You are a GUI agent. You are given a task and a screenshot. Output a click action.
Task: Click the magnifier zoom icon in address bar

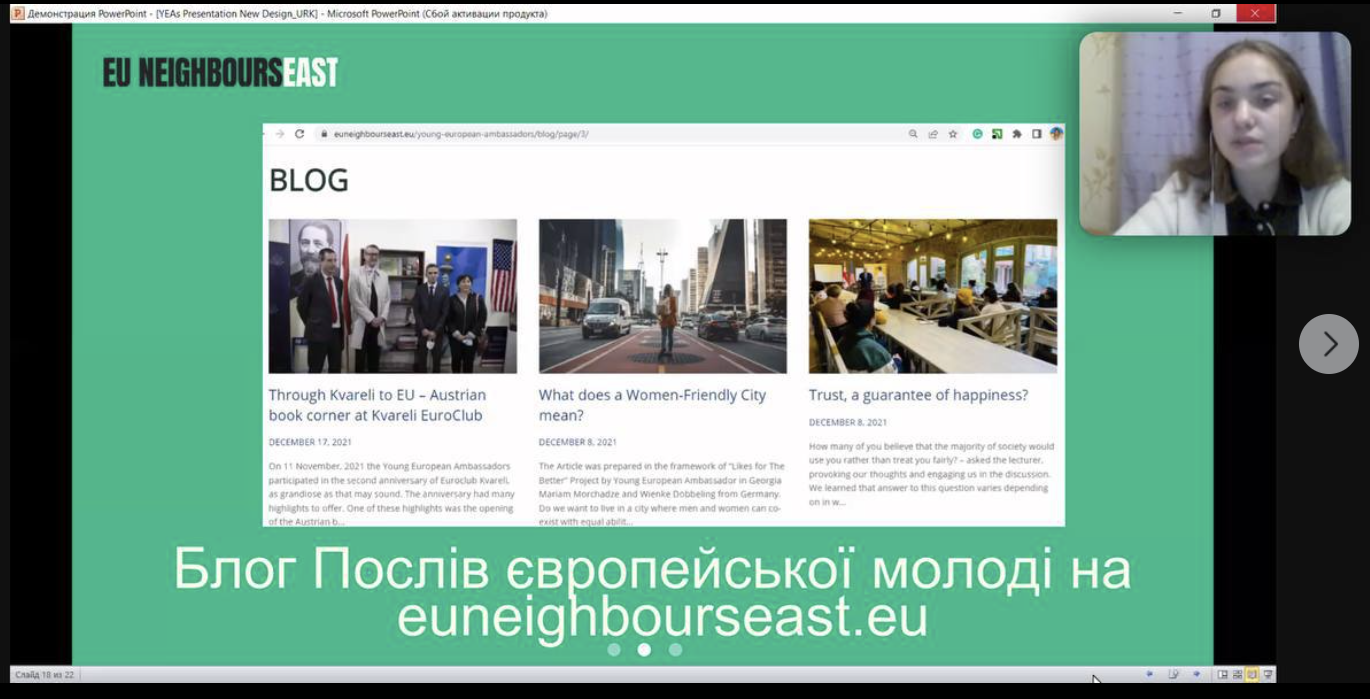(913, 134)
